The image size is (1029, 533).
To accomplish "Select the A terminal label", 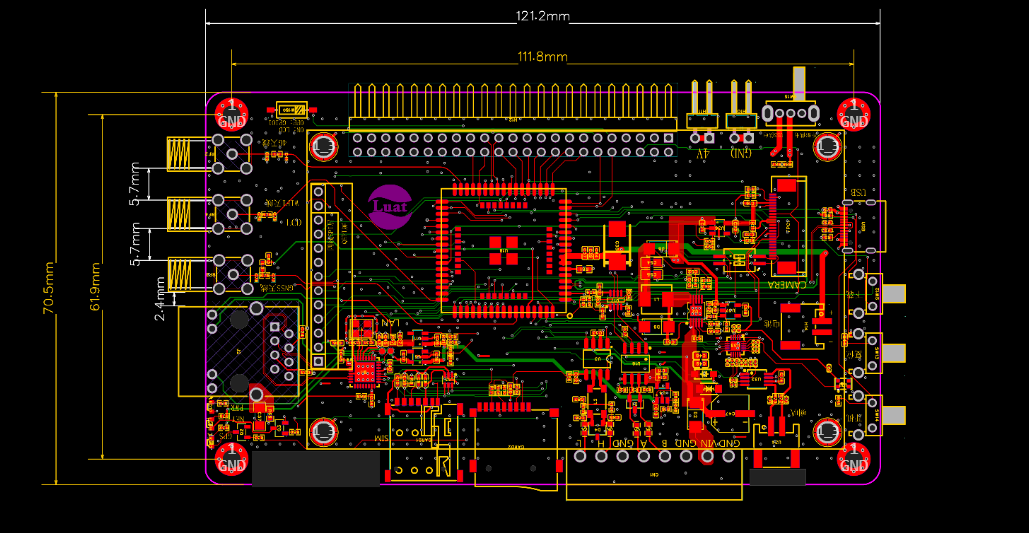I will 643,442.
